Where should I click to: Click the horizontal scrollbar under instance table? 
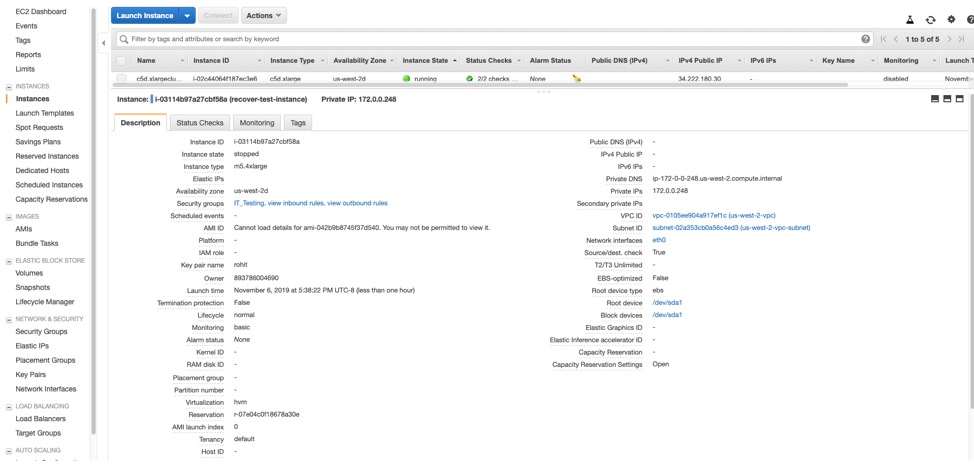(x=480, y=85)
